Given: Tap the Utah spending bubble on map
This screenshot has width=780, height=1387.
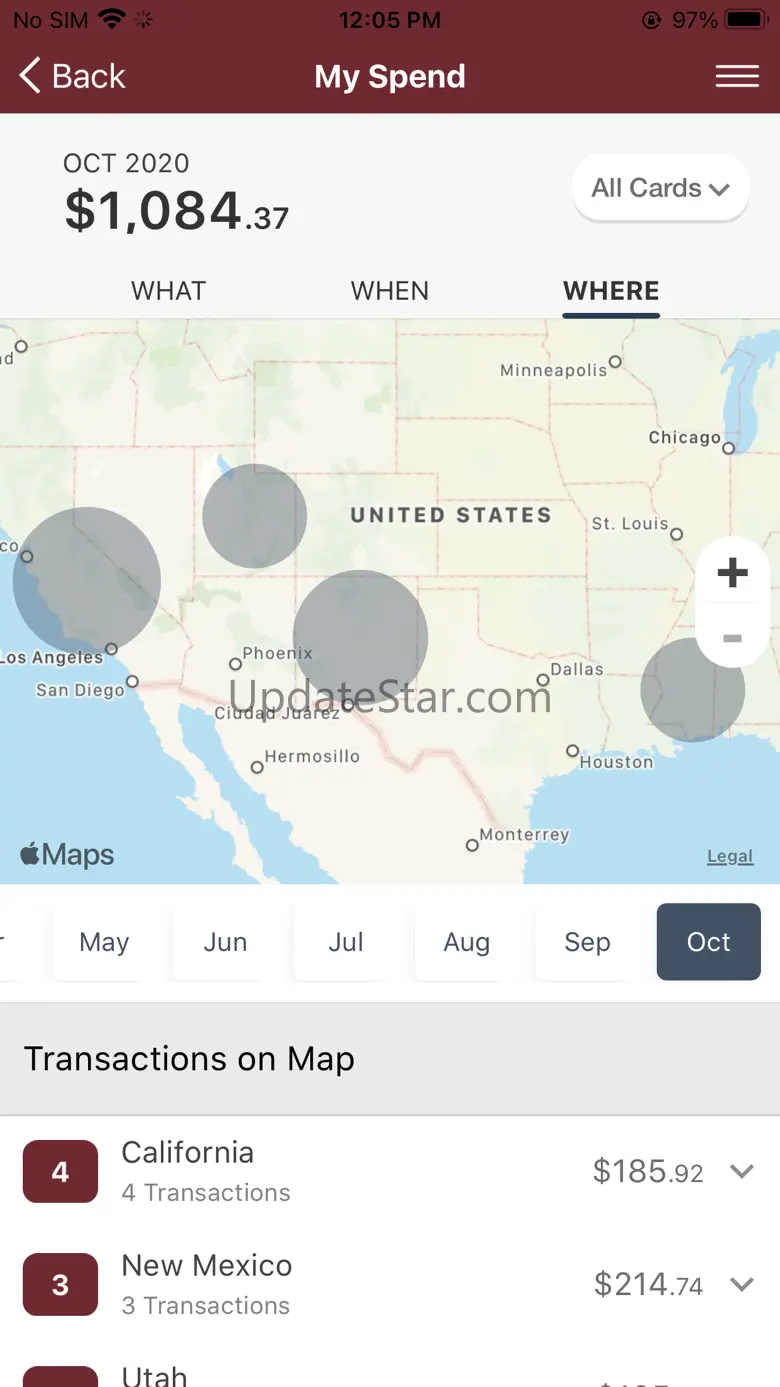Looking at the screenshot, I should click(255, 516).
